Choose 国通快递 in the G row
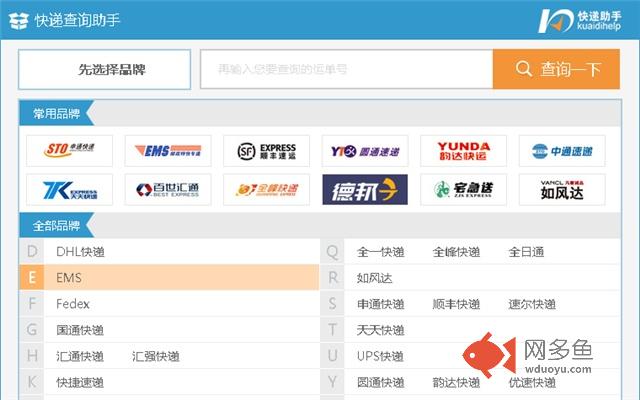The width and height of the screenshot is (640, 400). (x=80, y=330)
